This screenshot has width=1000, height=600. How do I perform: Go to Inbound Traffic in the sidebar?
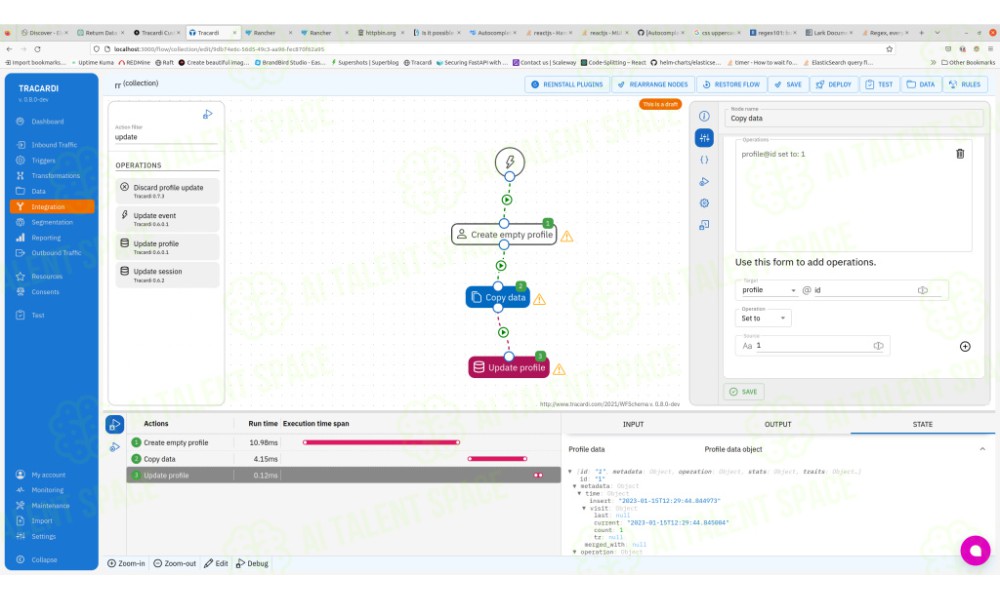coord(54,145)
